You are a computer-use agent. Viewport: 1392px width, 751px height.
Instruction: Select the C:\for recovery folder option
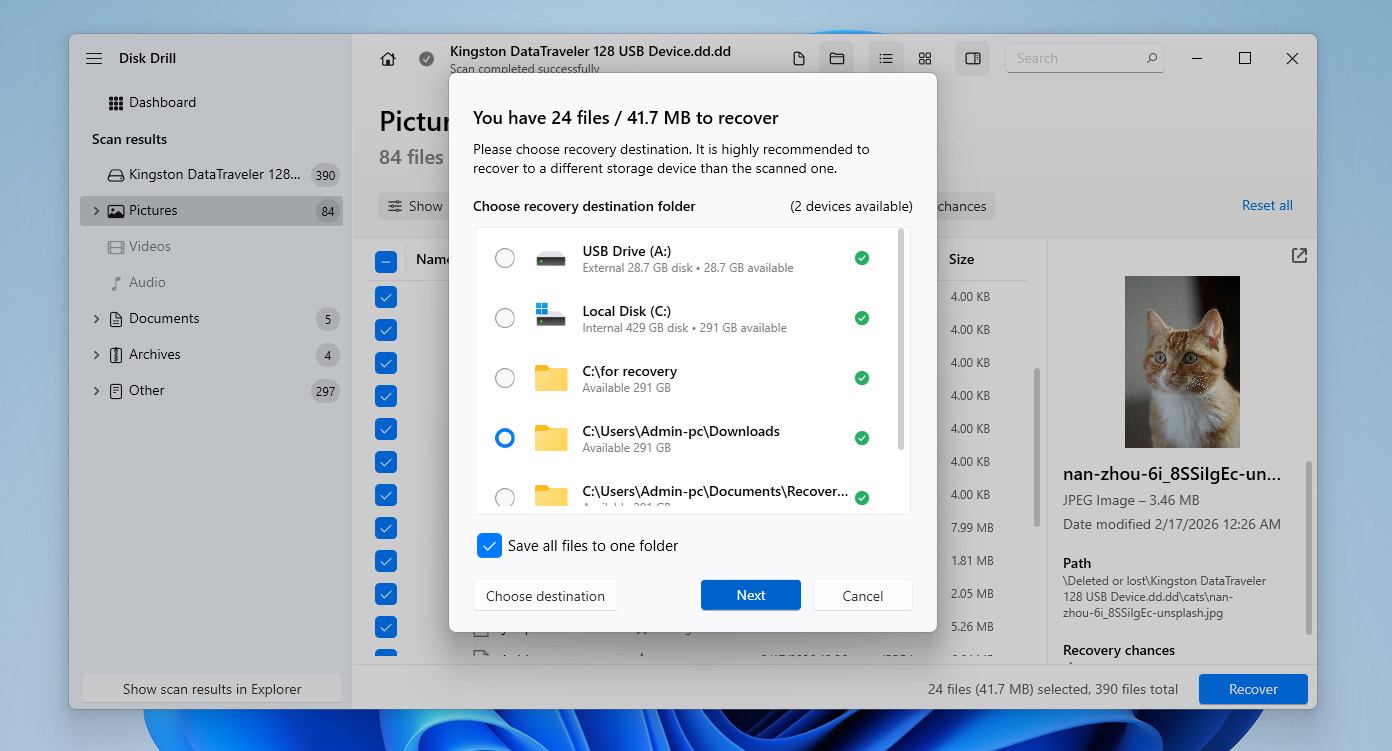505,378
